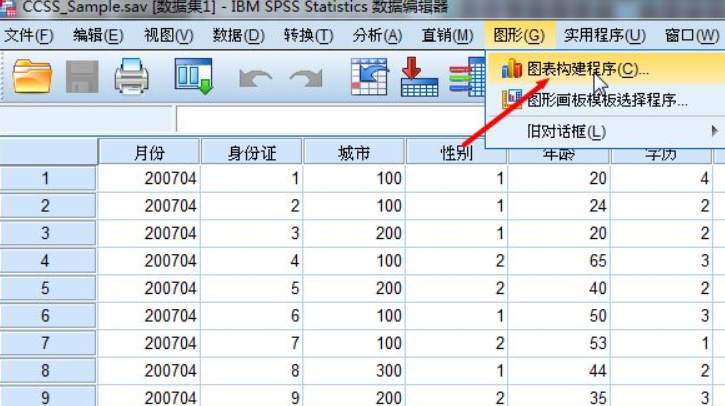
Task: Click 月份 cell 200704 in row 1
Action: (x=149, y=178)
